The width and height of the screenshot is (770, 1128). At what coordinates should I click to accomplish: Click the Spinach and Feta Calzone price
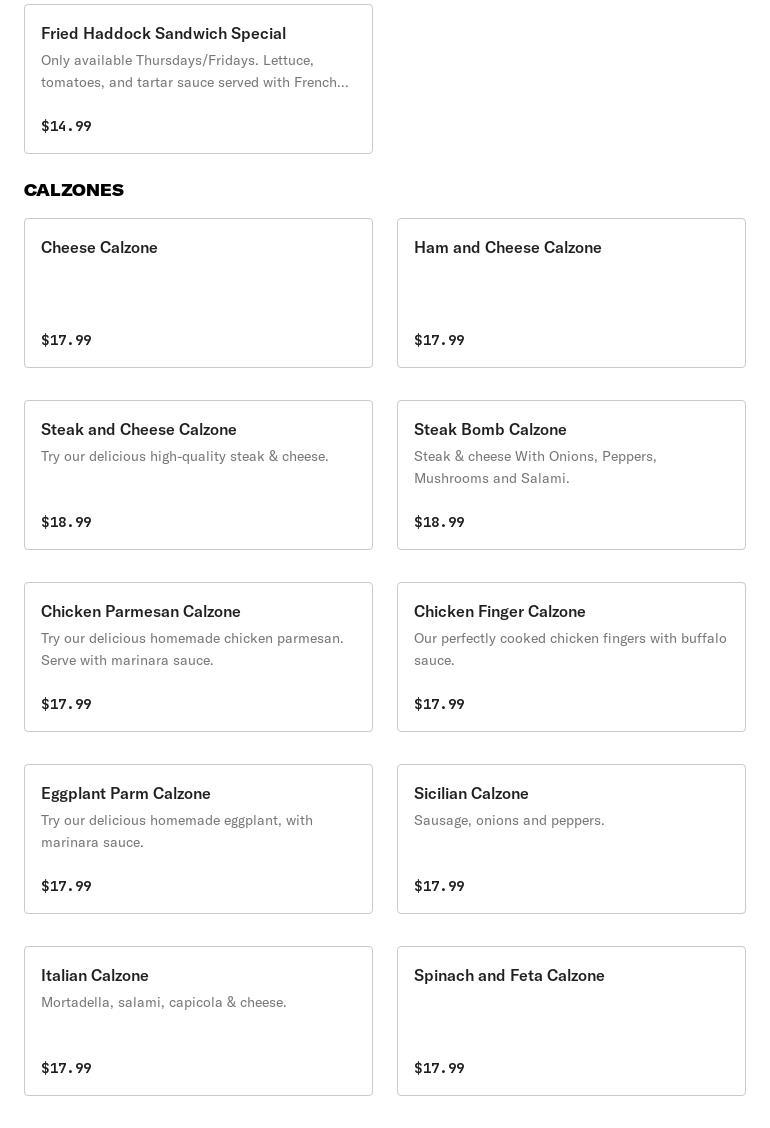click(439, 1068)
